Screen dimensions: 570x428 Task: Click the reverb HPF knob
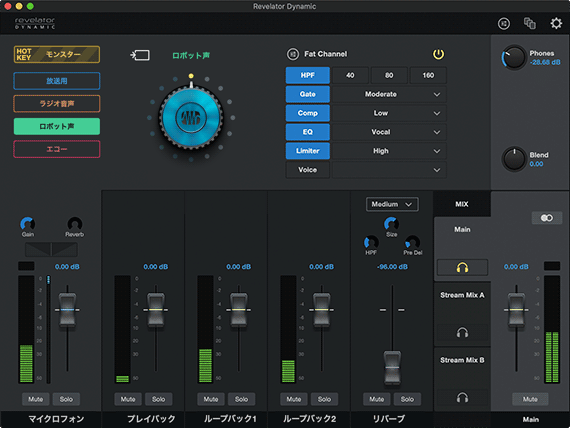point(371,243)
